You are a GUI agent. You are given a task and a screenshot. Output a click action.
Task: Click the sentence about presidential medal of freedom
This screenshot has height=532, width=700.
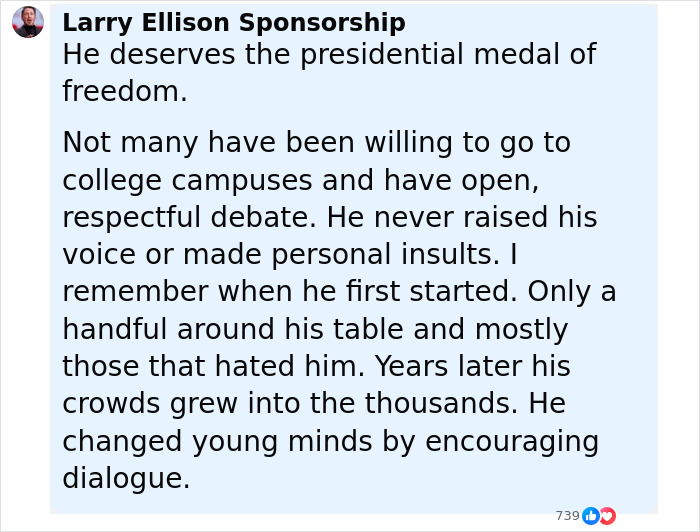329,55
